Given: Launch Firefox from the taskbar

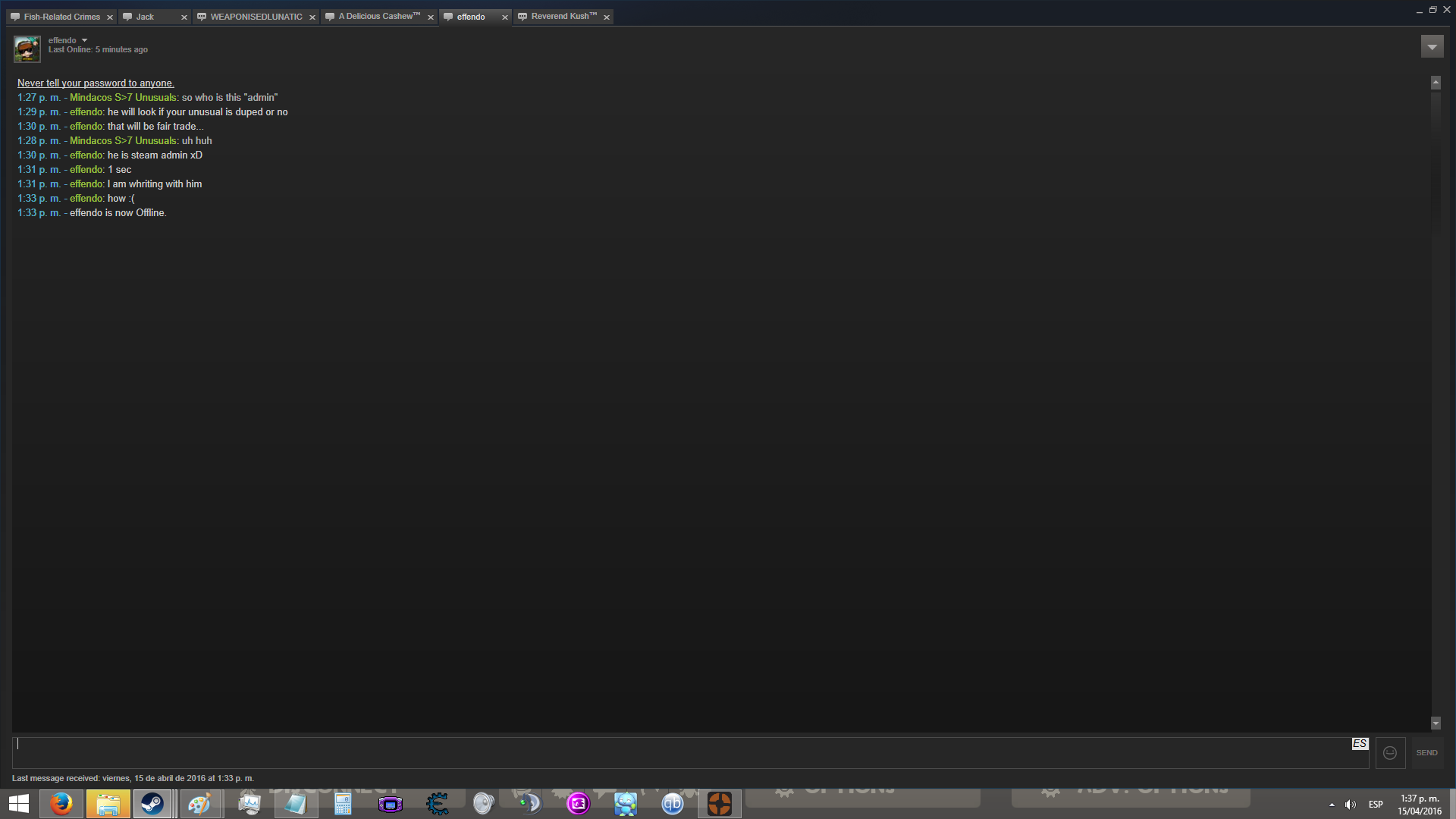Looking at the screenshot, I should pyautogui.click(x=61, y=804).
